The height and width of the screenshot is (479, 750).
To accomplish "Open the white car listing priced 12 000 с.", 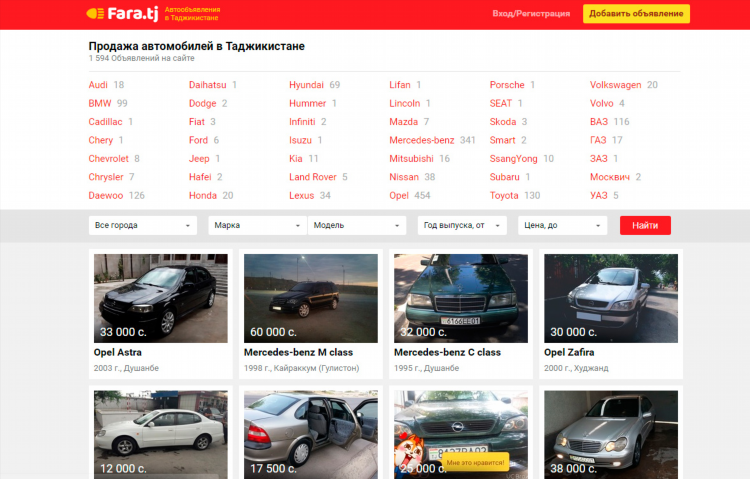I will coord(161,434).
